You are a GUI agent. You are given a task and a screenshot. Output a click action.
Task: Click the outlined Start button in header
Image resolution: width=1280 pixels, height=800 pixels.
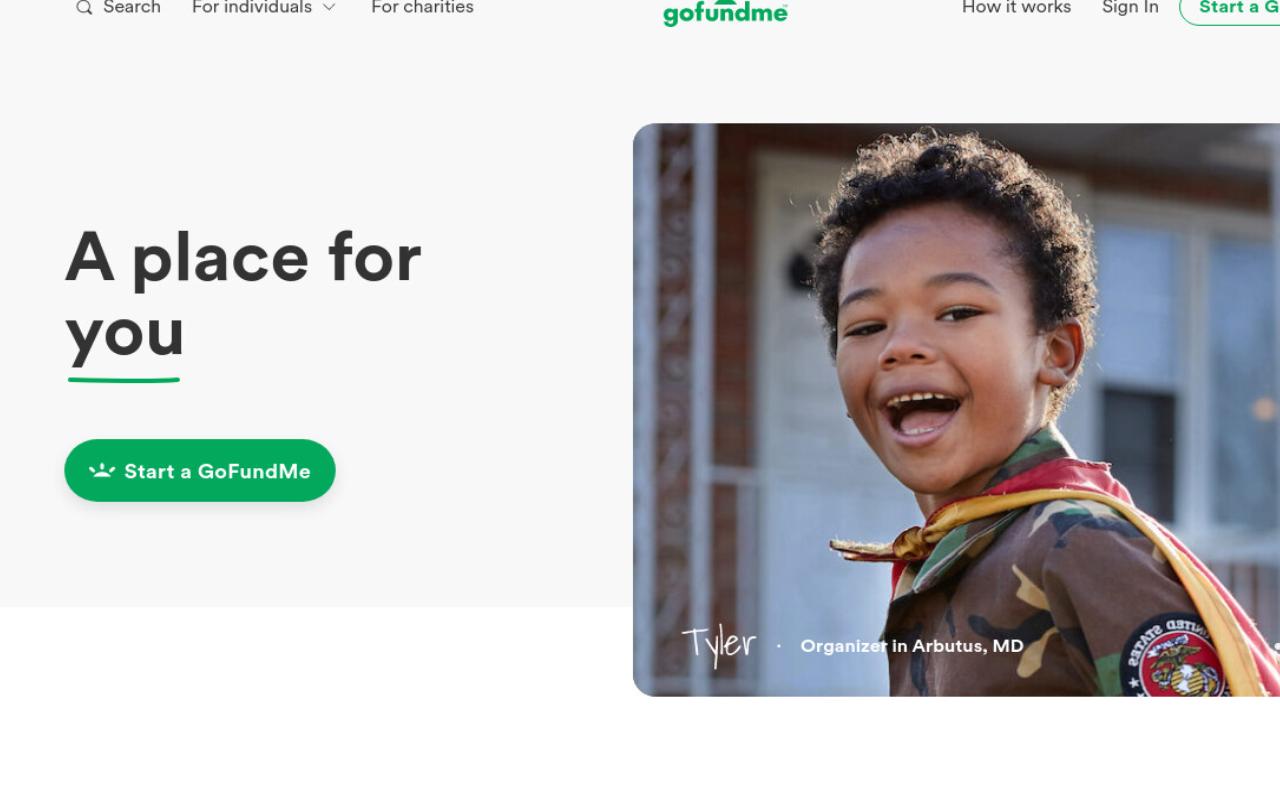[x=1231, y=8]
